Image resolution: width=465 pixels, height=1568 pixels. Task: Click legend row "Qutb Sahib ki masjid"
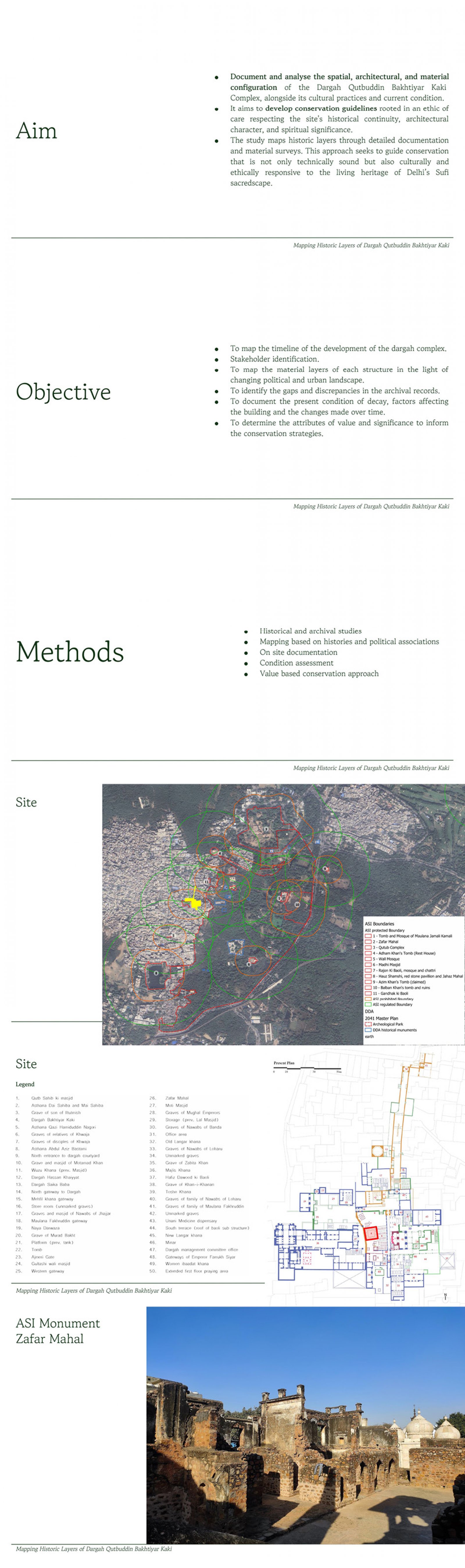tap(52, 1098)
